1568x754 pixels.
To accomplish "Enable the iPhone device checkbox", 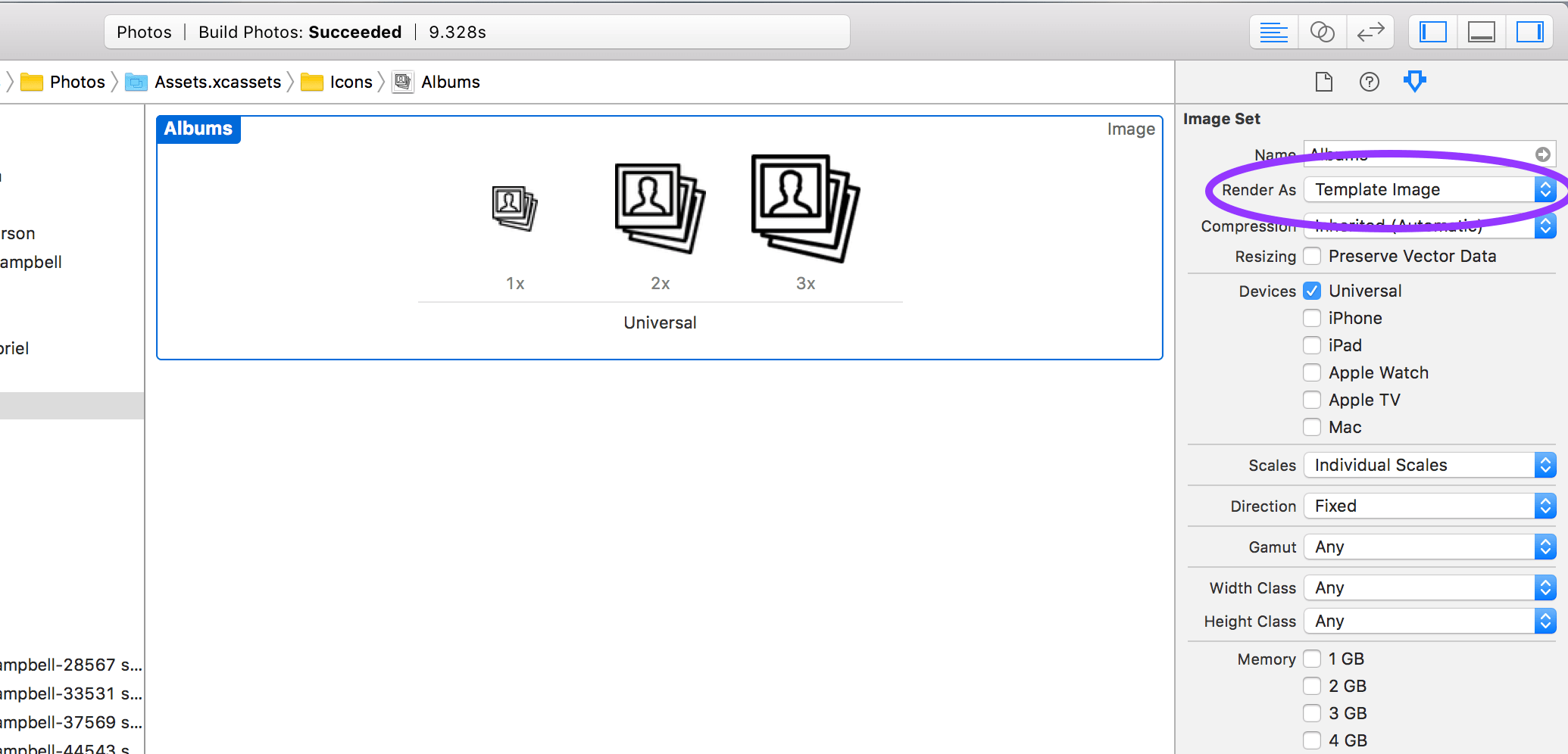I will [x=1311, y=318].
